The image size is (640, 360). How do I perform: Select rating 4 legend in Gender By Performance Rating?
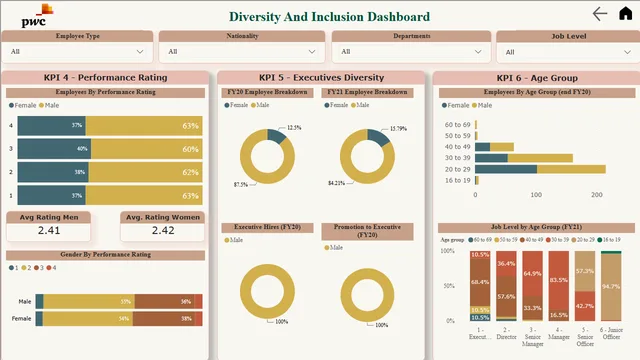point(51,268)
